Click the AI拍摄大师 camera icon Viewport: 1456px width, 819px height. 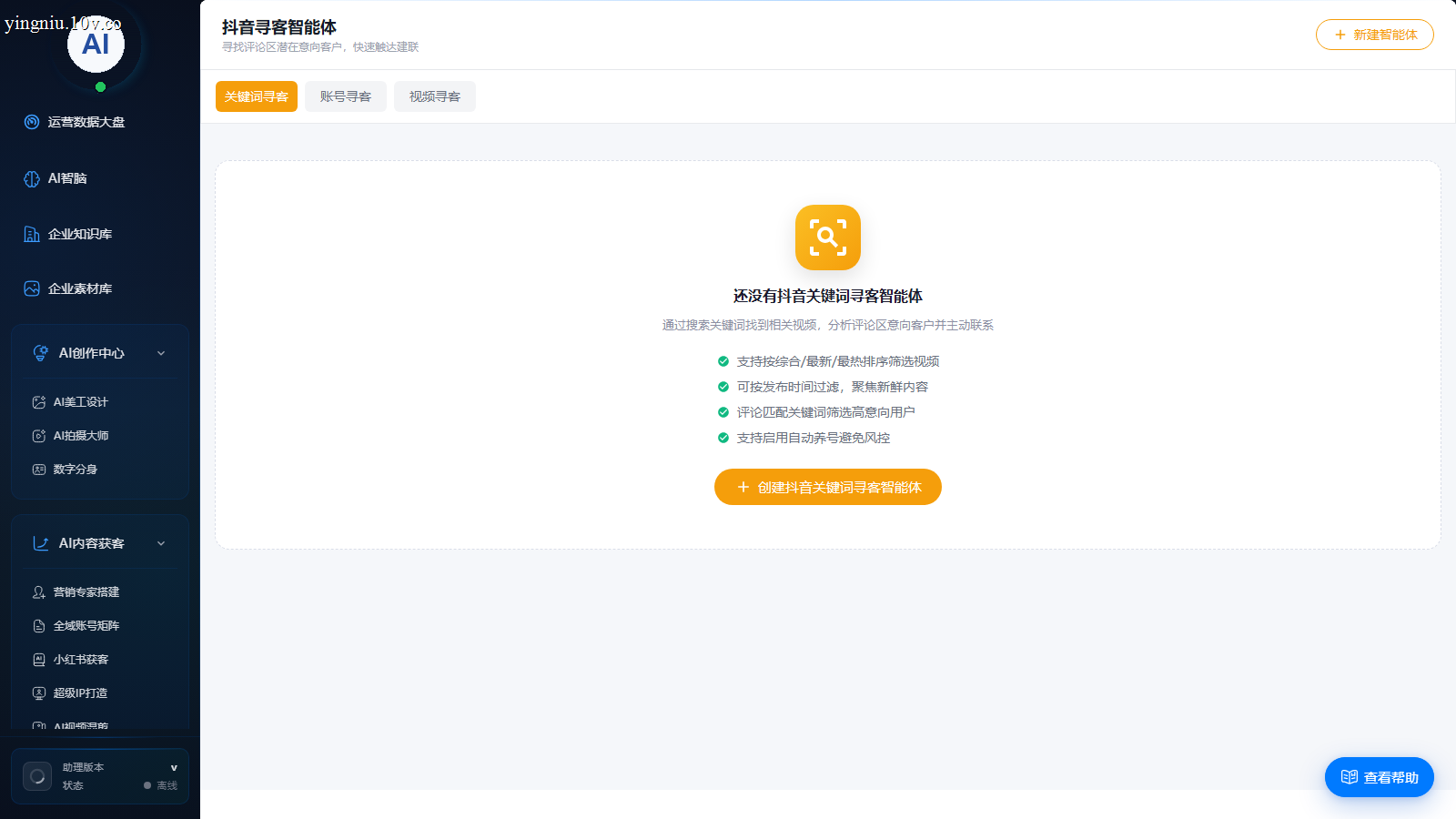[39, 436]
